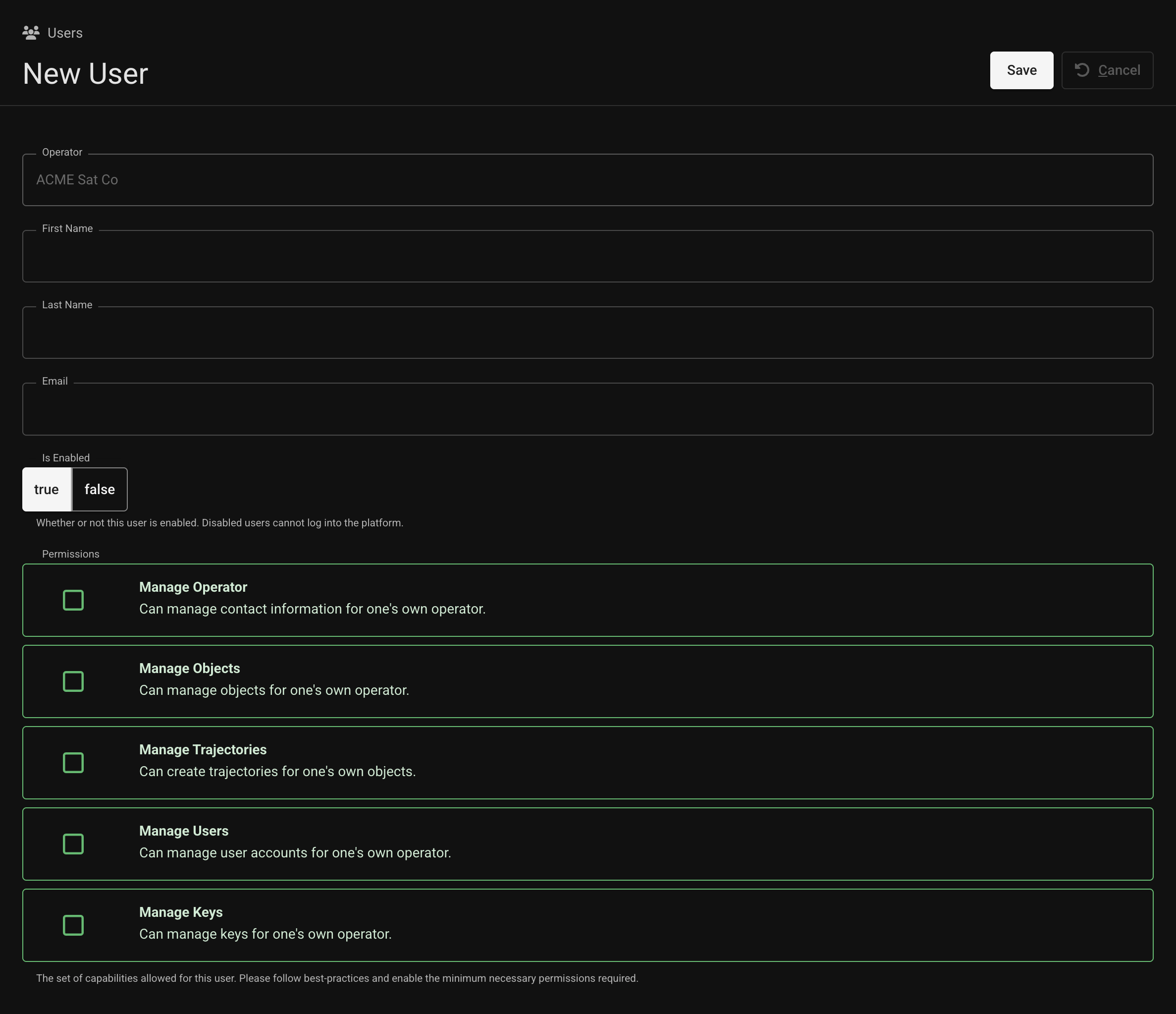Viewport: 1176px width, 1014px height.
Task: Tick the Manage Keys permission checkbox
Action: coord(73,925)
